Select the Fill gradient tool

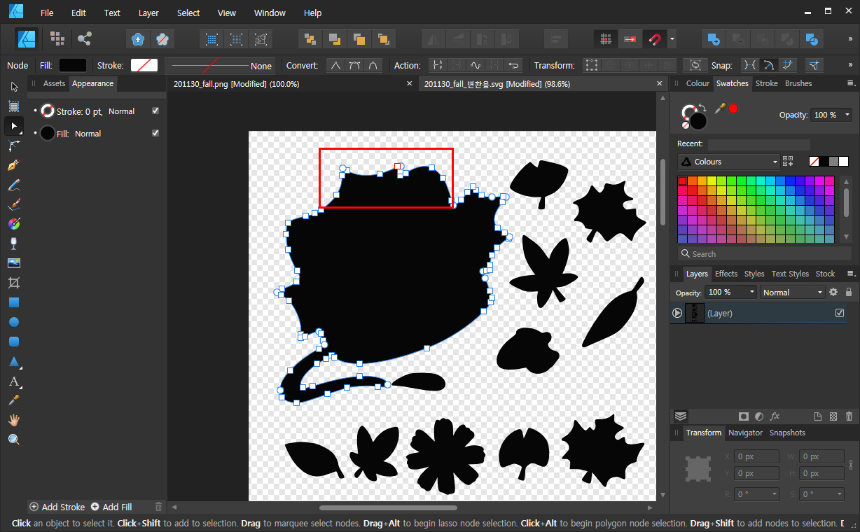pyautogui.click(x=14, y=224)
